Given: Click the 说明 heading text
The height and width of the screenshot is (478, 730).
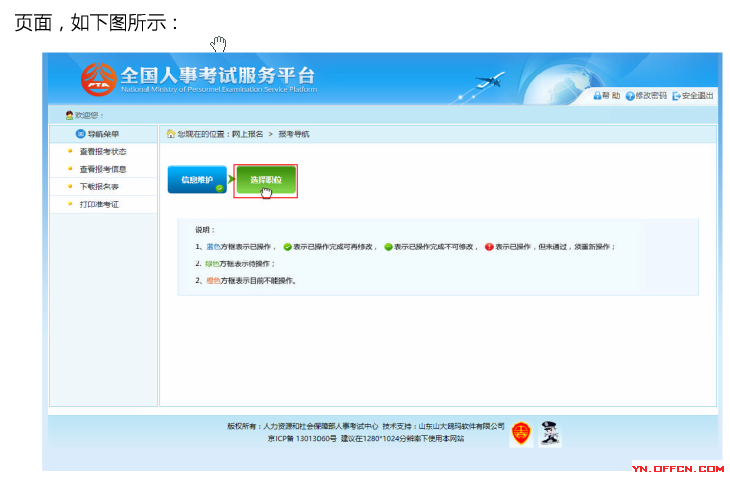Looking at the screenshot, I should tap(203, 229).
